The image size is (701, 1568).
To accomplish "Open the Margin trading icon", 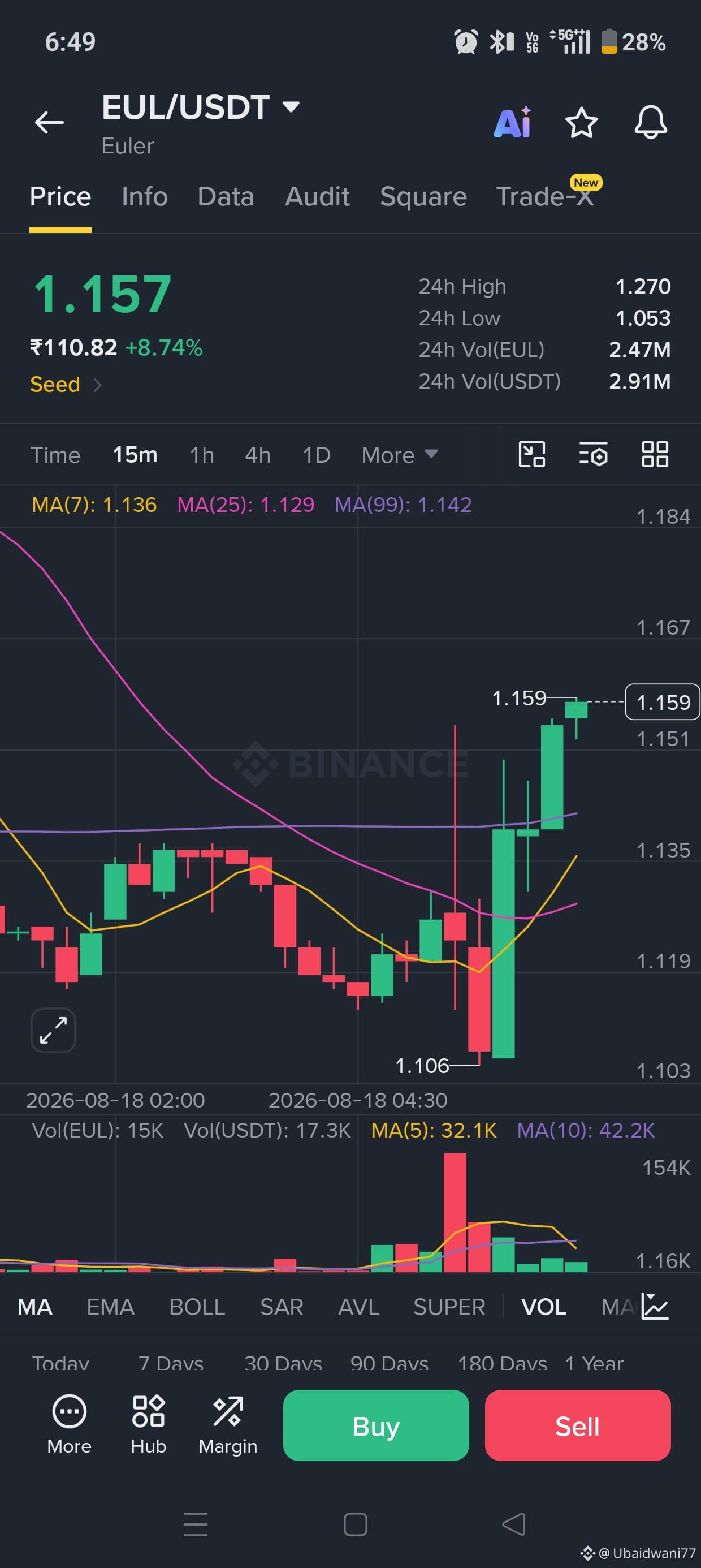I will [x=228, y=1424].
